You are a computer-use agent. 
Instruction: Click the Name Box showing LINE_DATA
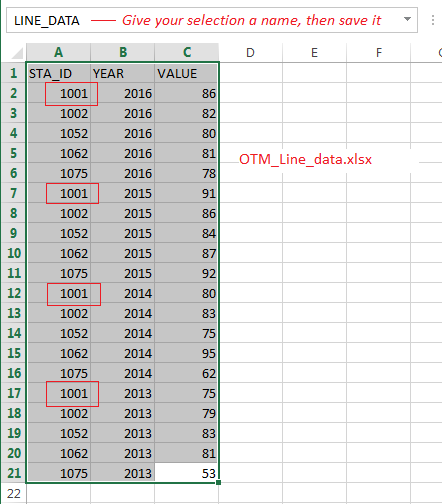point(212,20)
